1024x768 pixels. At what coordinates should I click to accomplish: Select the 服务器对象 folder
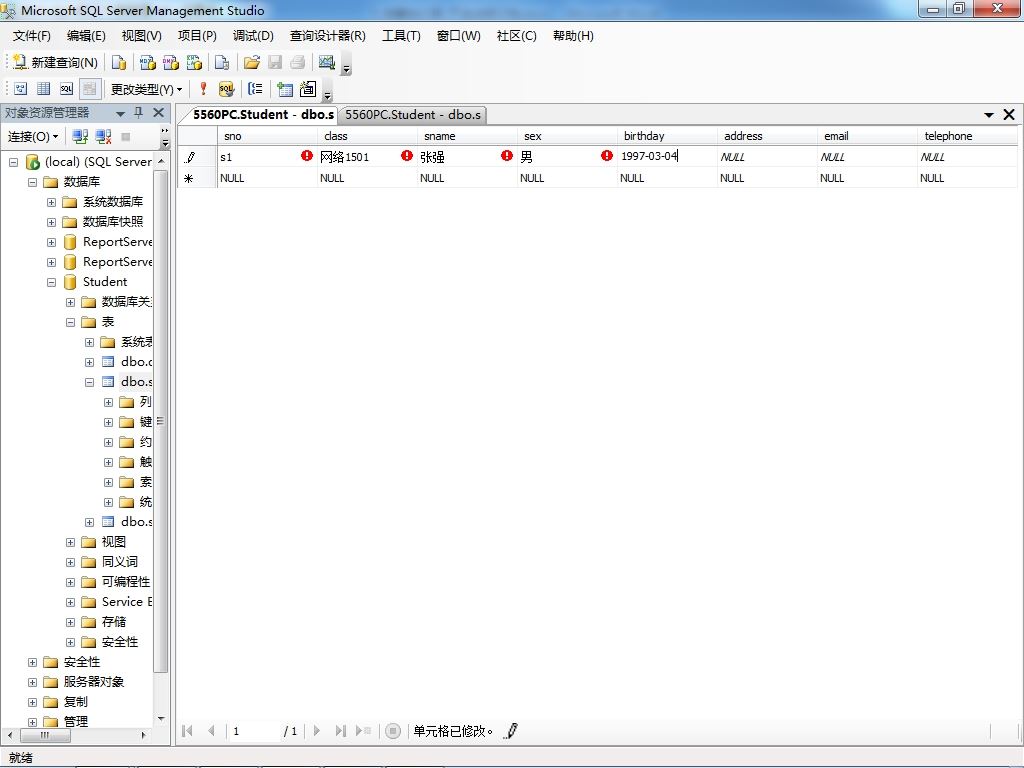click(93, 682)
